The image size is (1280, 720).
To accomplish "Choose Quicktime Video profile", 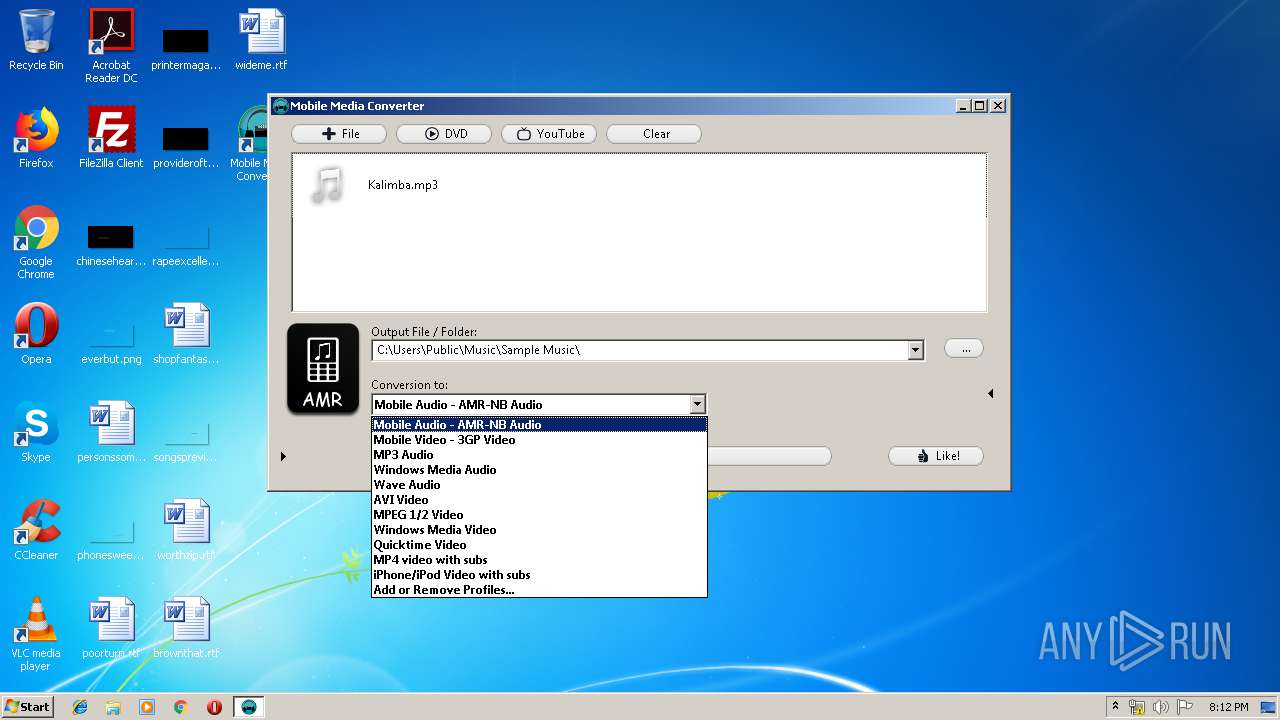I will [x=539, y=545].
